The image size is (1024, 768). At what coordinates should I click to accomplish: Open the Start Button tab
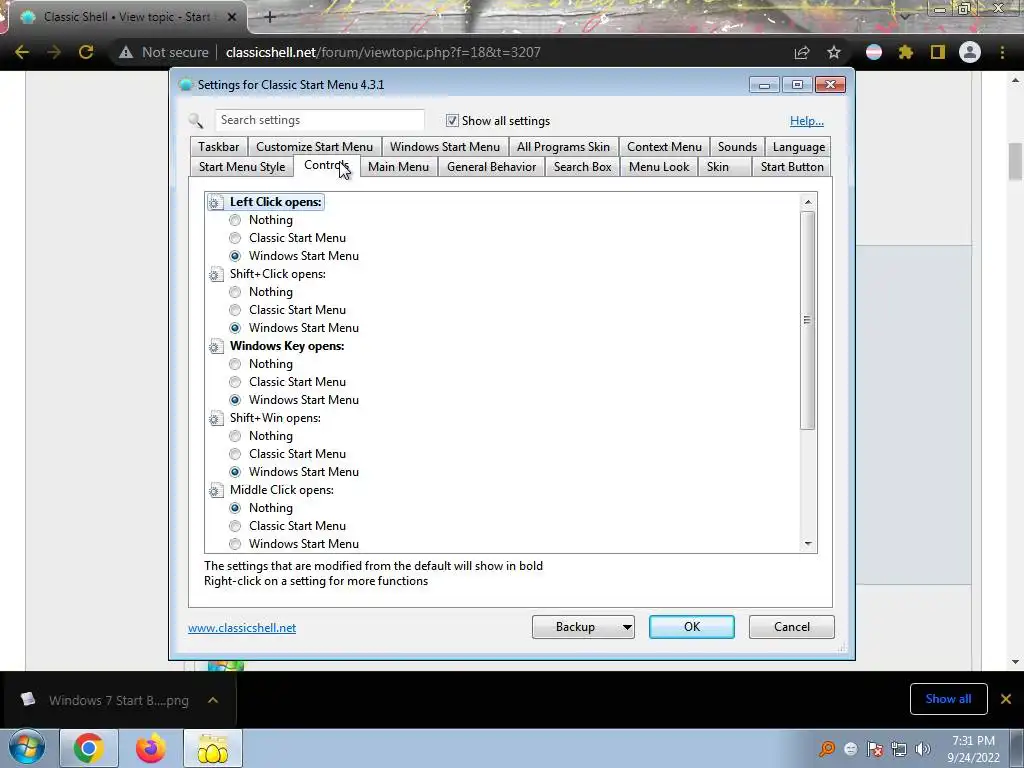792,167
